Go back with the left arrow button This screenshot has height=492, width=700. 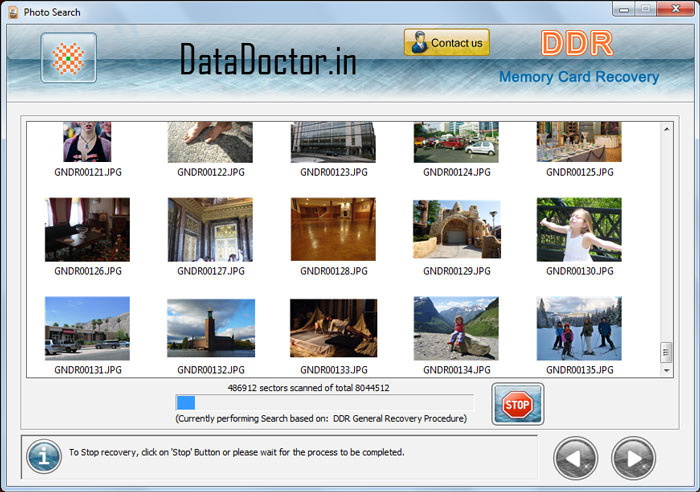575,459
